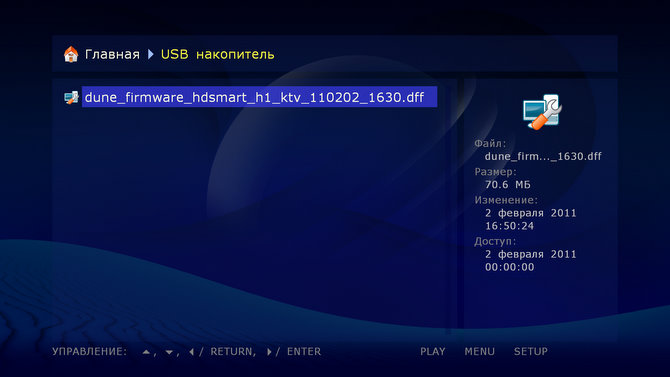Click the large wrench firmware preview icon
The width and height of the screenshot is (670, 377).
[x=542, y=112]
